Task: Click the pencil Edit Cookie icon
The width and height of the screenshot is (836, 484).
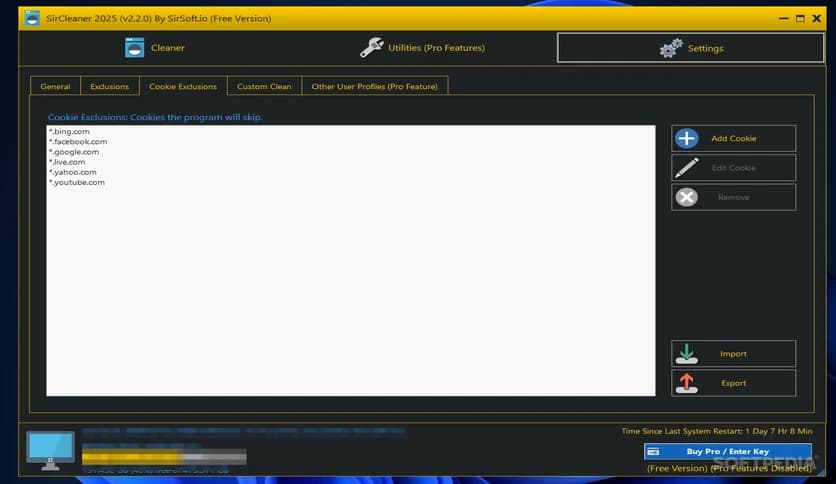Action: coord(687,168)
